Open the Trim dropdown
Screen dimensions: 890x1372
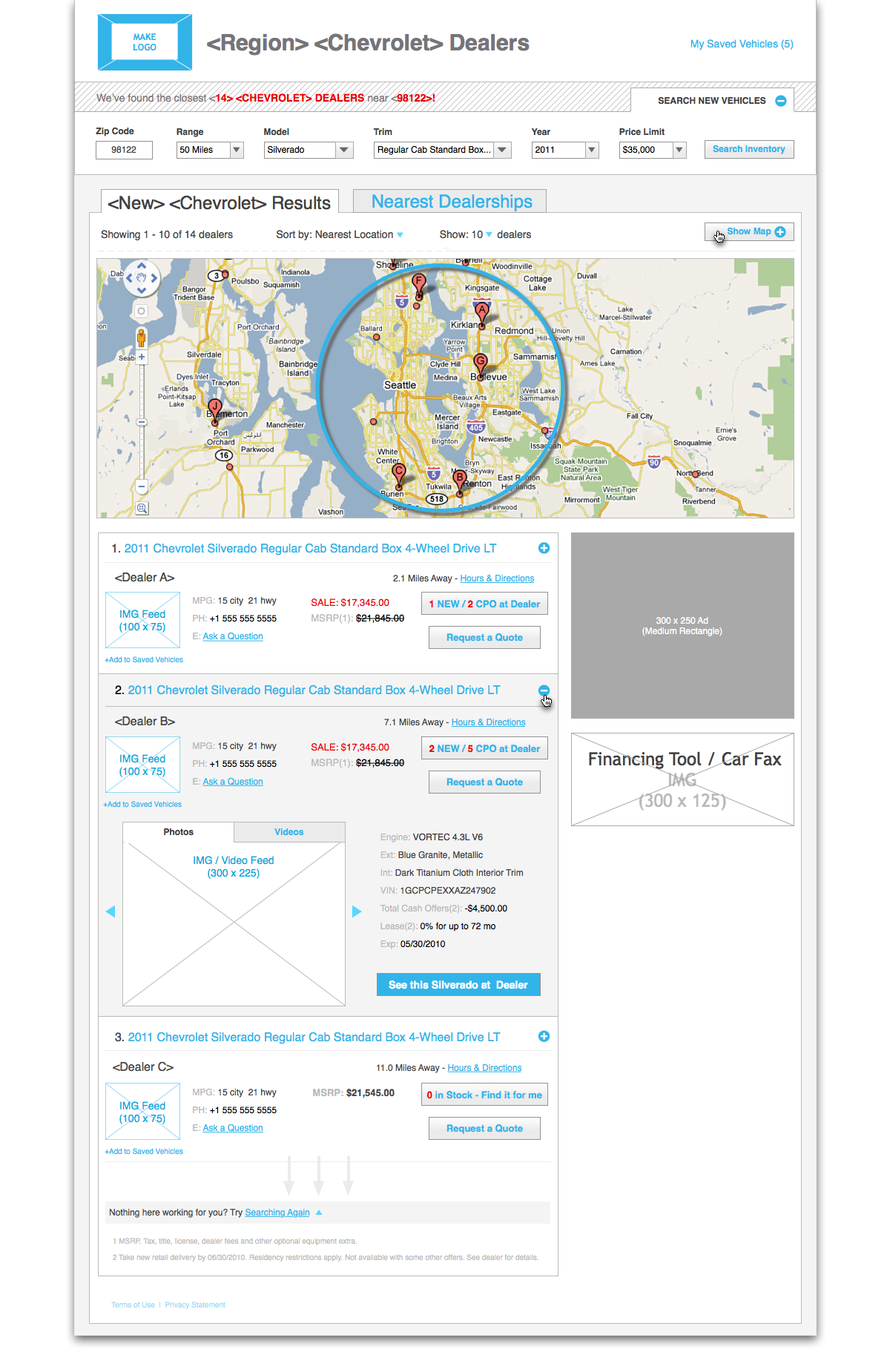[443, 150]
